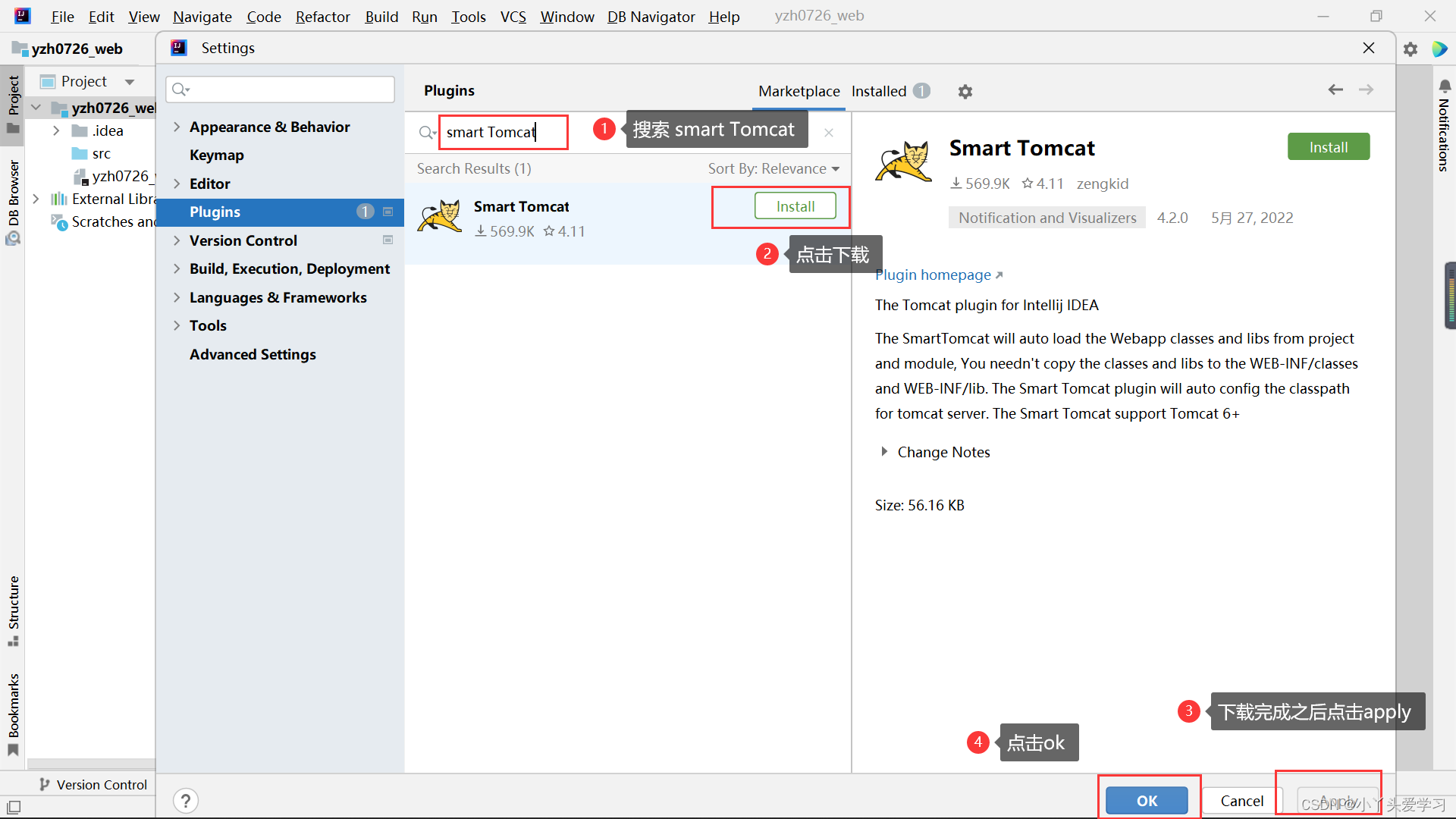Click Install in the search result row
1456x819 pixels.
pyautogui.click(x=795, y=206)
